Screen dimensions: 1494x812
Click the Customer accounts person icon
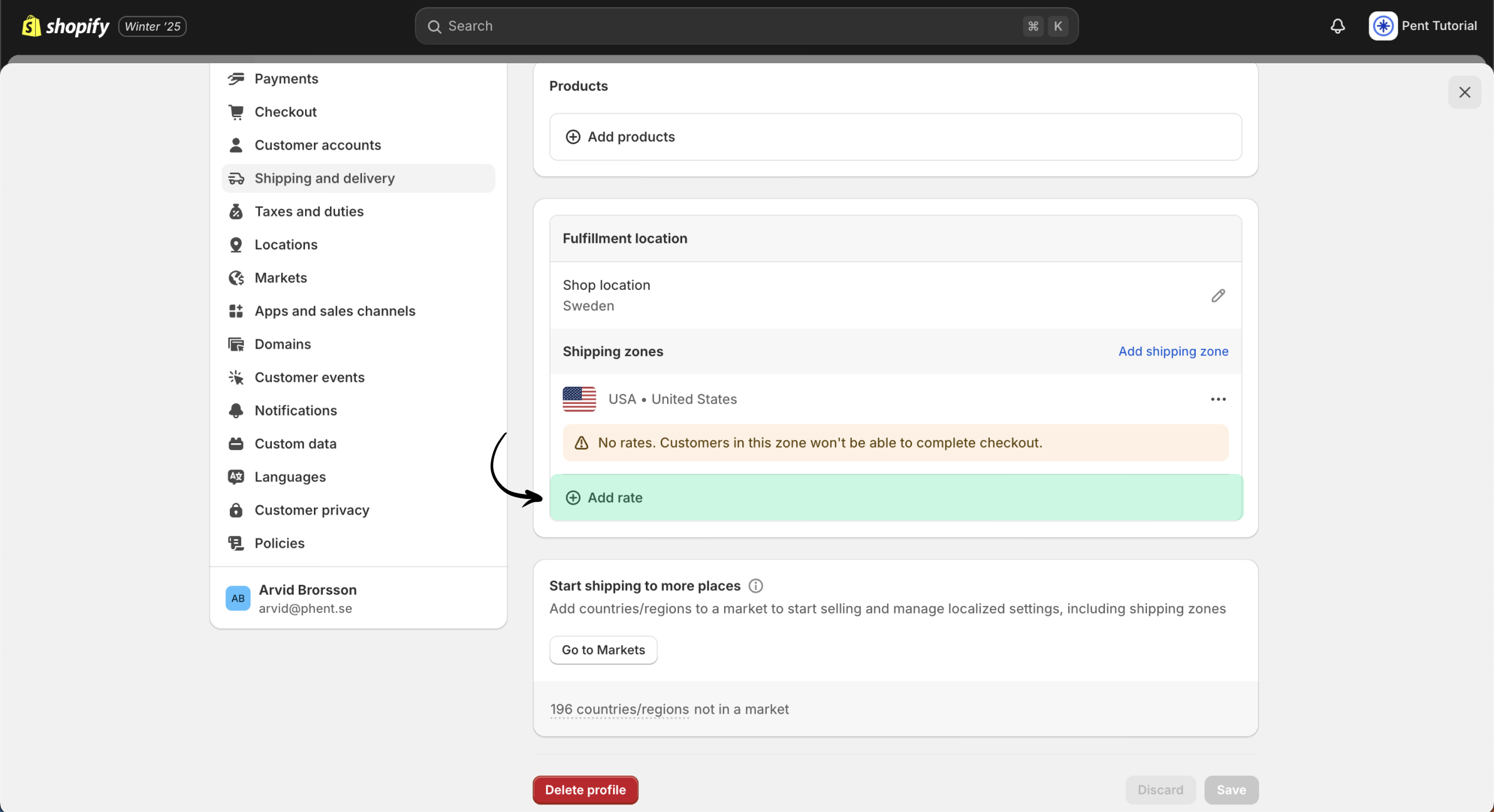pyautogui.click(x=236, y=145)
